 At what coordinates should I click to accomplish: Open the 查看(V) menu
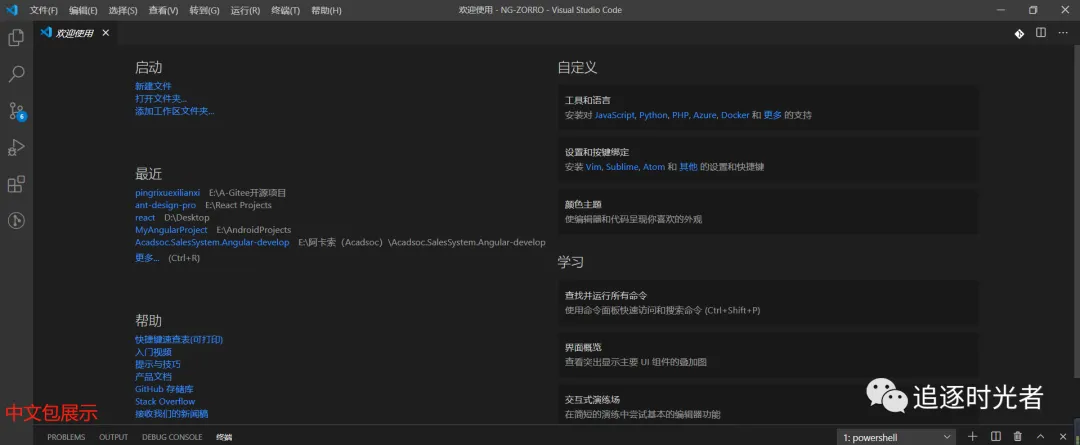pos(163,10)
